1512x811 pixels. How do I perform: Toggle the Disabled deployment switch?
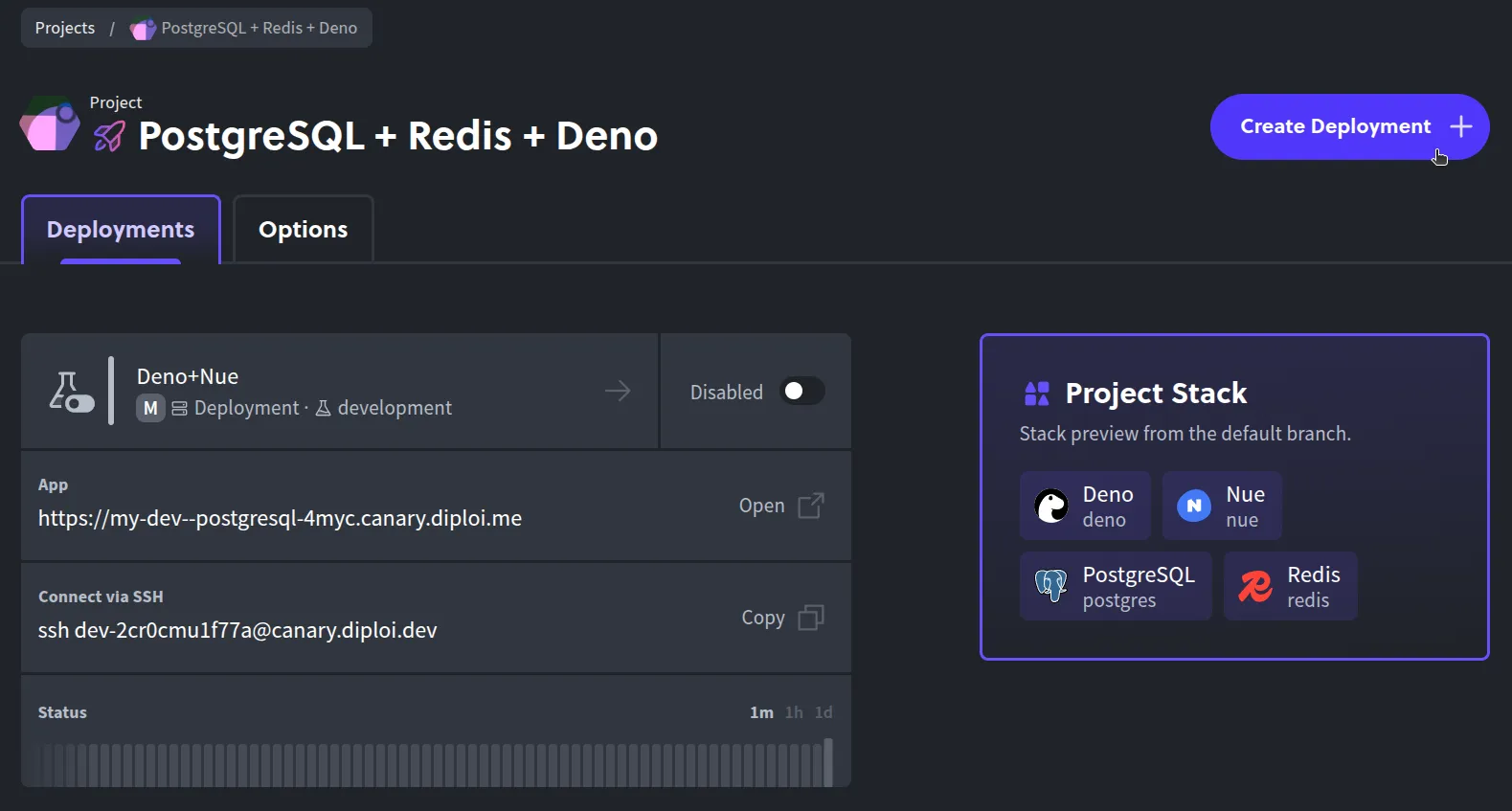point(801,392)
